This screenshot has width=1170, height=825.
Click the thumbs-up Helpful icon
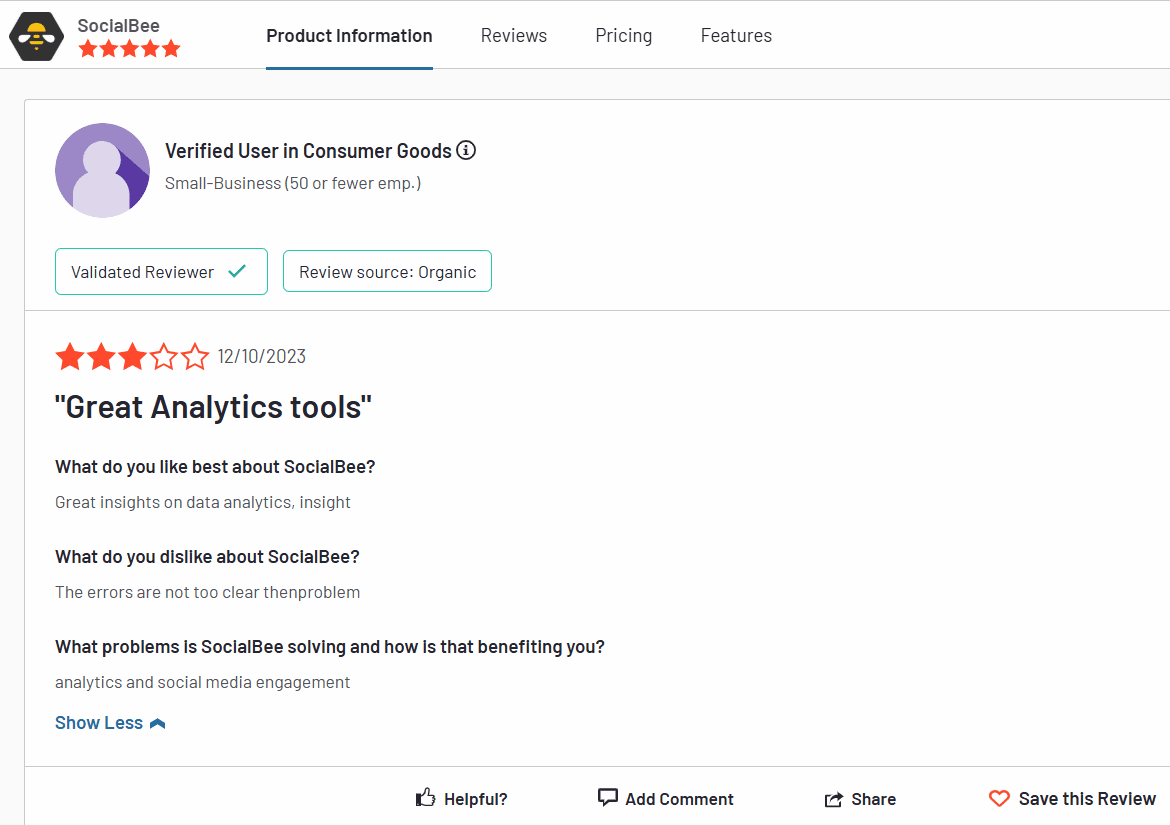[x=426, y=798]
